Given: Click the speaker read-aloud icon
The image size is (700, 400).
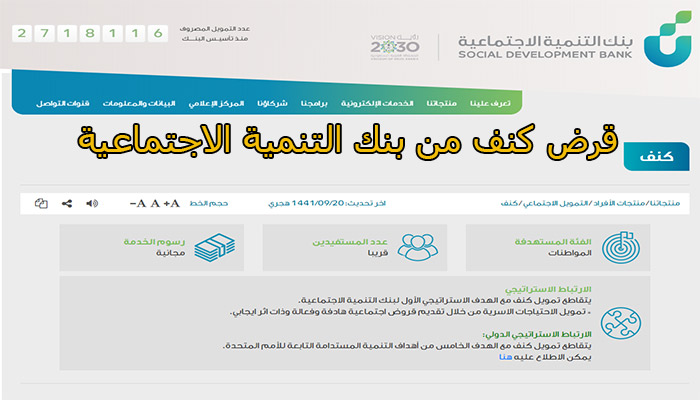Looking at the screenshot, I should [92, 204].
